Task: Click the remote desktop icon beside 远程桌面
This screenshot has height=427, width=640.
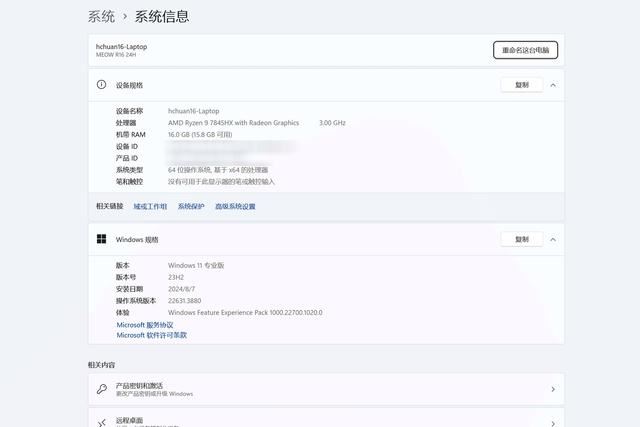Action: click(101, 421)
